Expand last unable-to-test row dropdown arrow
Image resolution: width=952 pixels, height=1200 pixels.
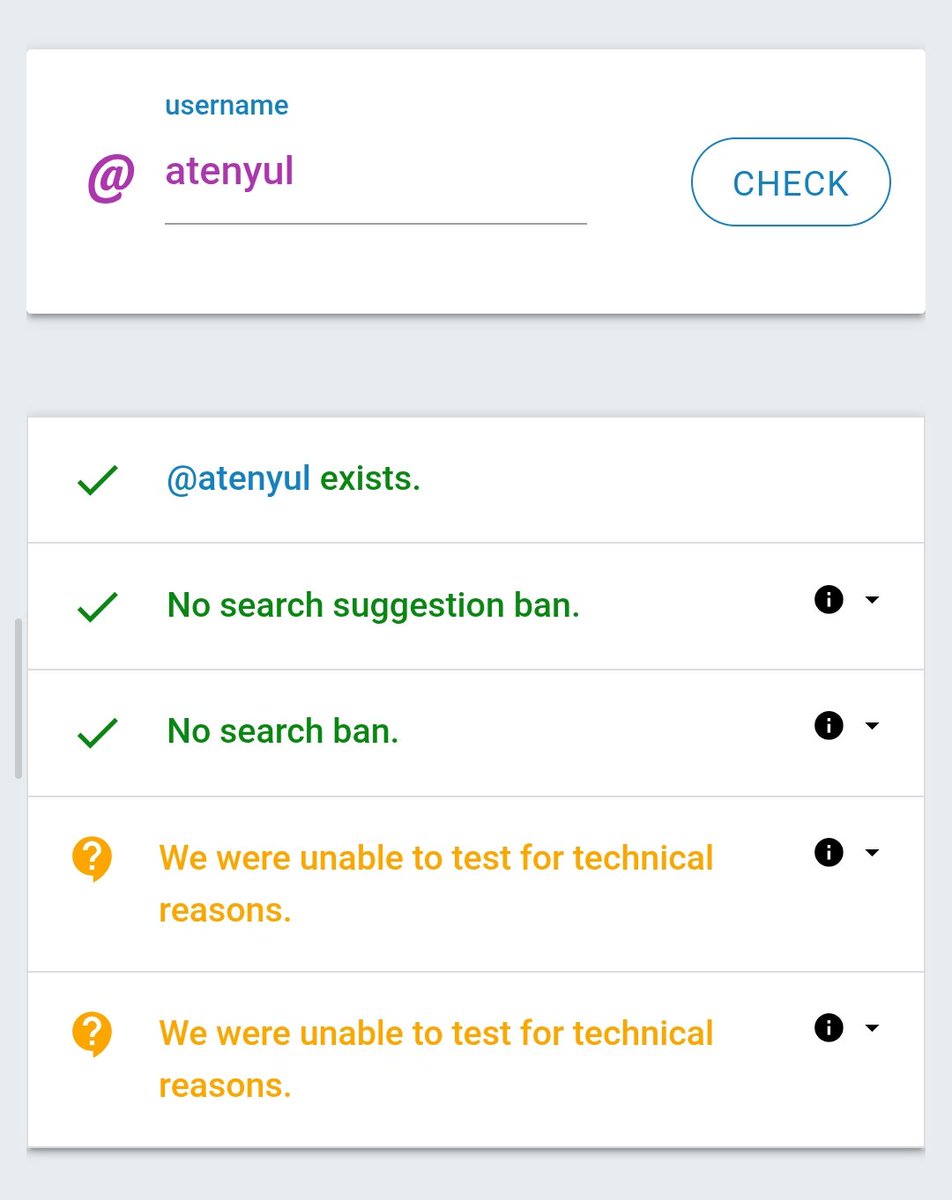872,1028
